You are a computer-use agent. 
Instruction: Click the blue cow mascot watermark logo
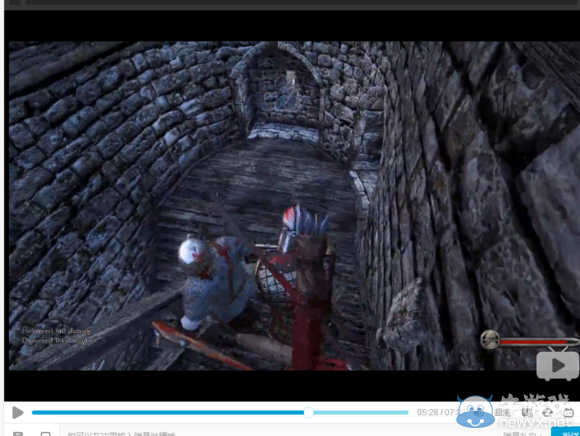[475, 412]
